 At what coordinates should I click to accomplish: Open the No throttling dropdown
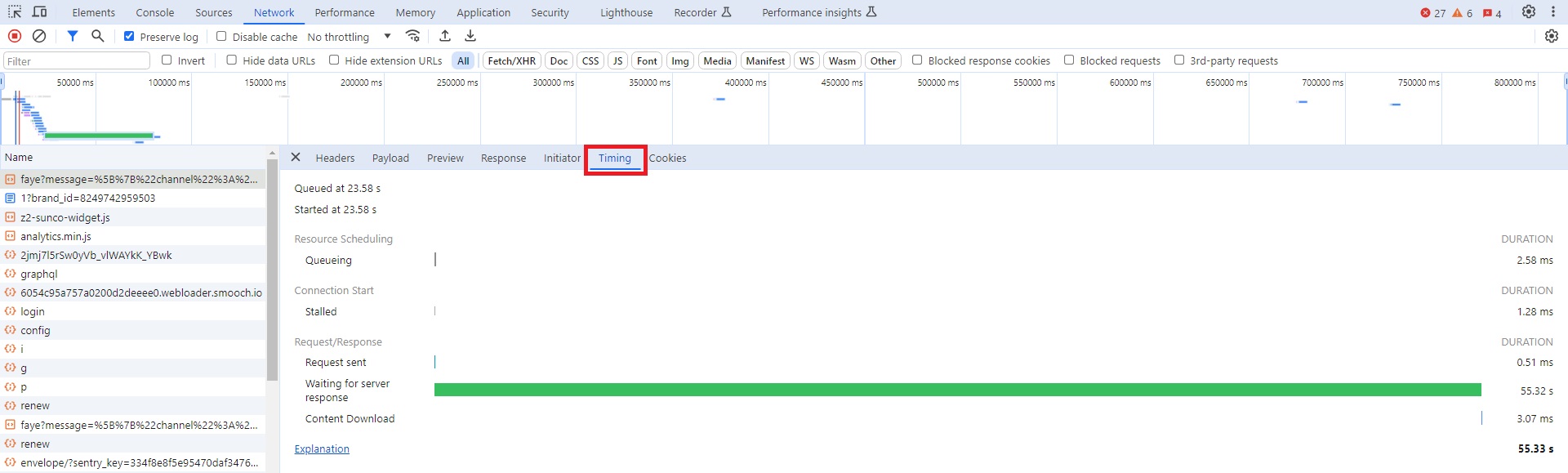pos(349,37)
